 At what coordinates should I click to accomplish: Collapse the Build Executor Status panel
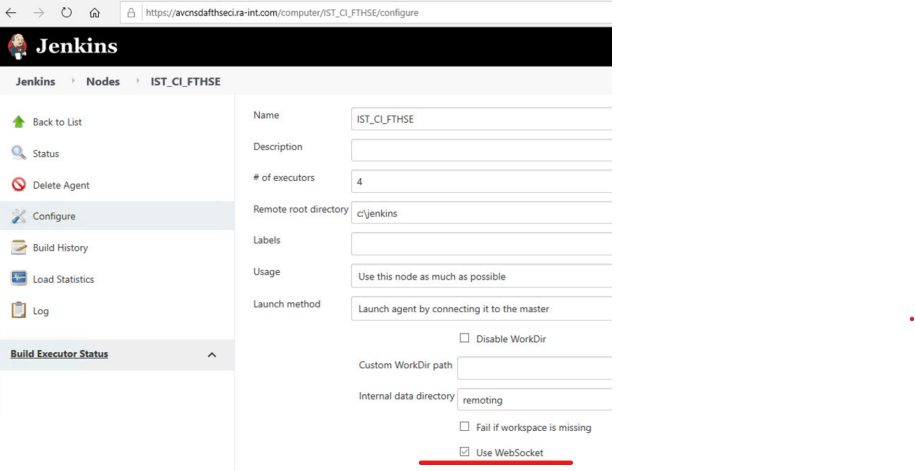(x=212, y=354)
